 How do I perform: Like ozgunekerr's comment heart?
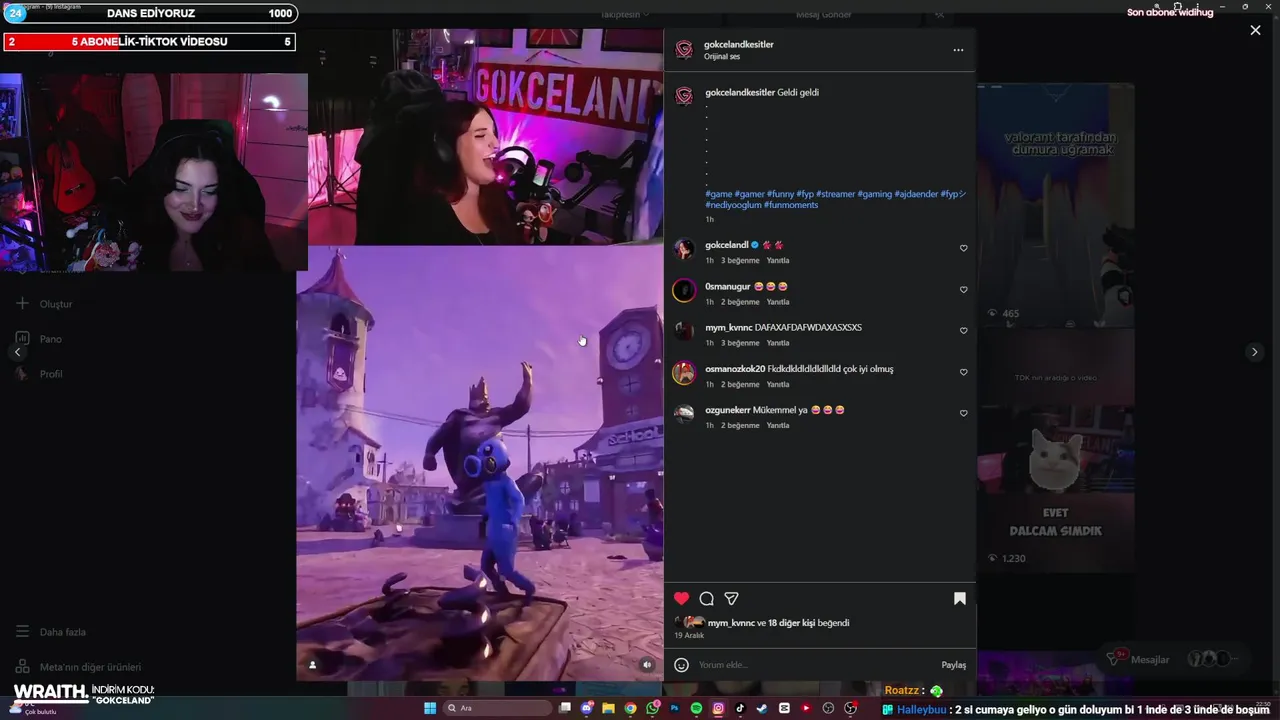click(x=963, y=413)
